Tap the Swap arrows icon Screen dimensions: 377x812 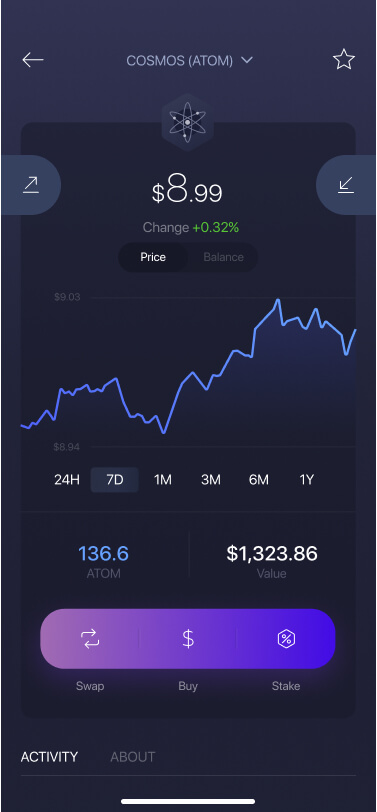[x=90, y=639]
